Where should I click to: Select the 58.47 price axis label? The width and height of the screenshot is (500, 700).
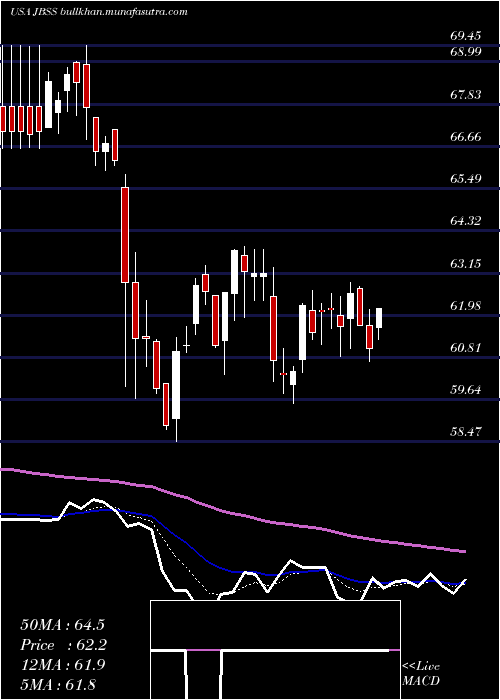click(466, 432)
